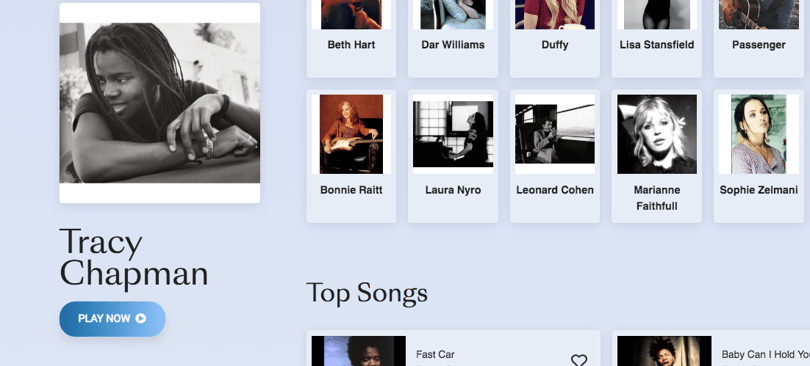This screenshot has width=810, height=366.
Task: Open the Baby Can I Hold You title
Action: pyautogui.click(x=766, y=355)
